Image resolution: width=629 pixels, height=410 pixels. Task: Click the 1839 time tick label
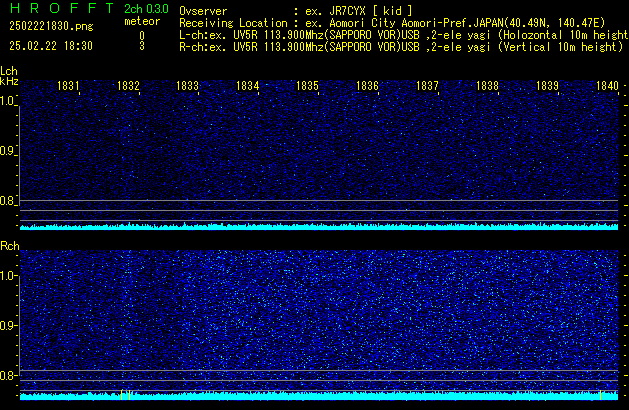coord(547,86)
